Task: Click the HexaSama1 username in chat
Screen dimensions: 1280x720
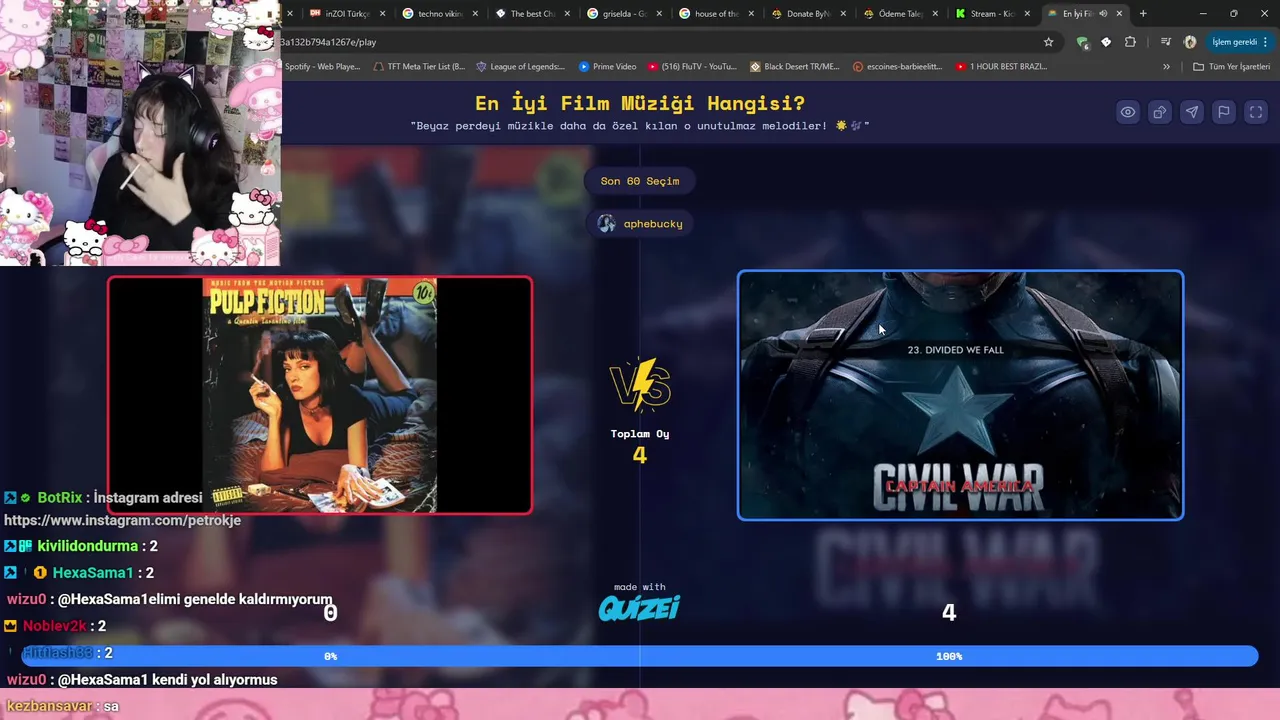Action: [x=92, y=573]
